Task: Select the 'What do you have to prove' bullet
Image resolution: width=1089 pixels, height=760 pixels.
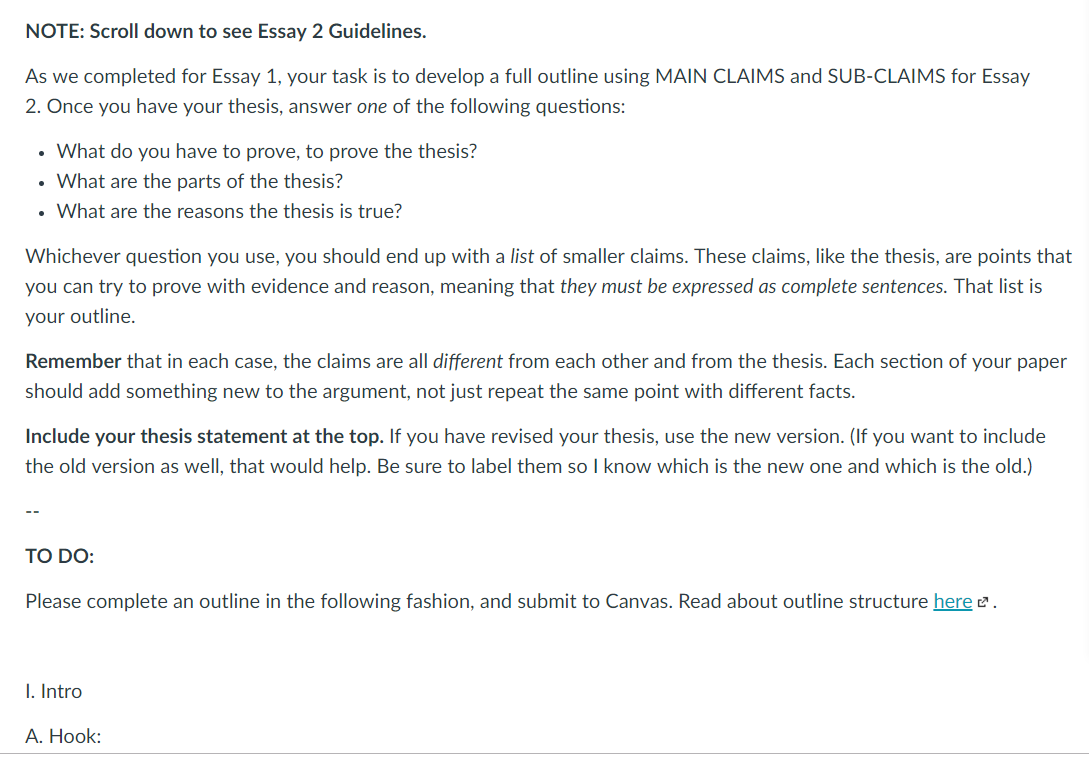Action: [267, 151]
